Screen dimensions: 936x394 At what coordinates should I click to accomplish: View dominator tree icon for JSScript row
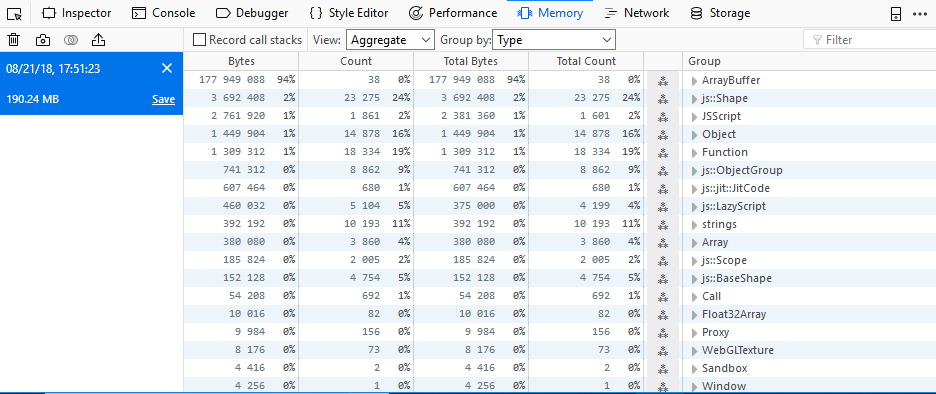[x=663, y=116]
